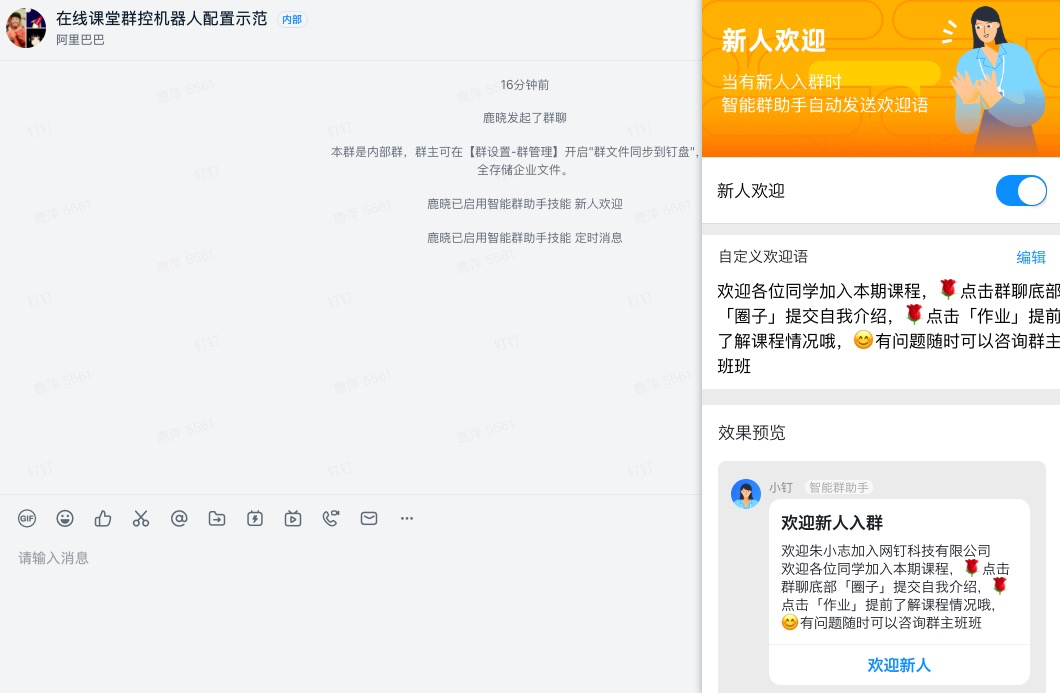
Task: Insert an @ mention
Action: pos(179,519)
